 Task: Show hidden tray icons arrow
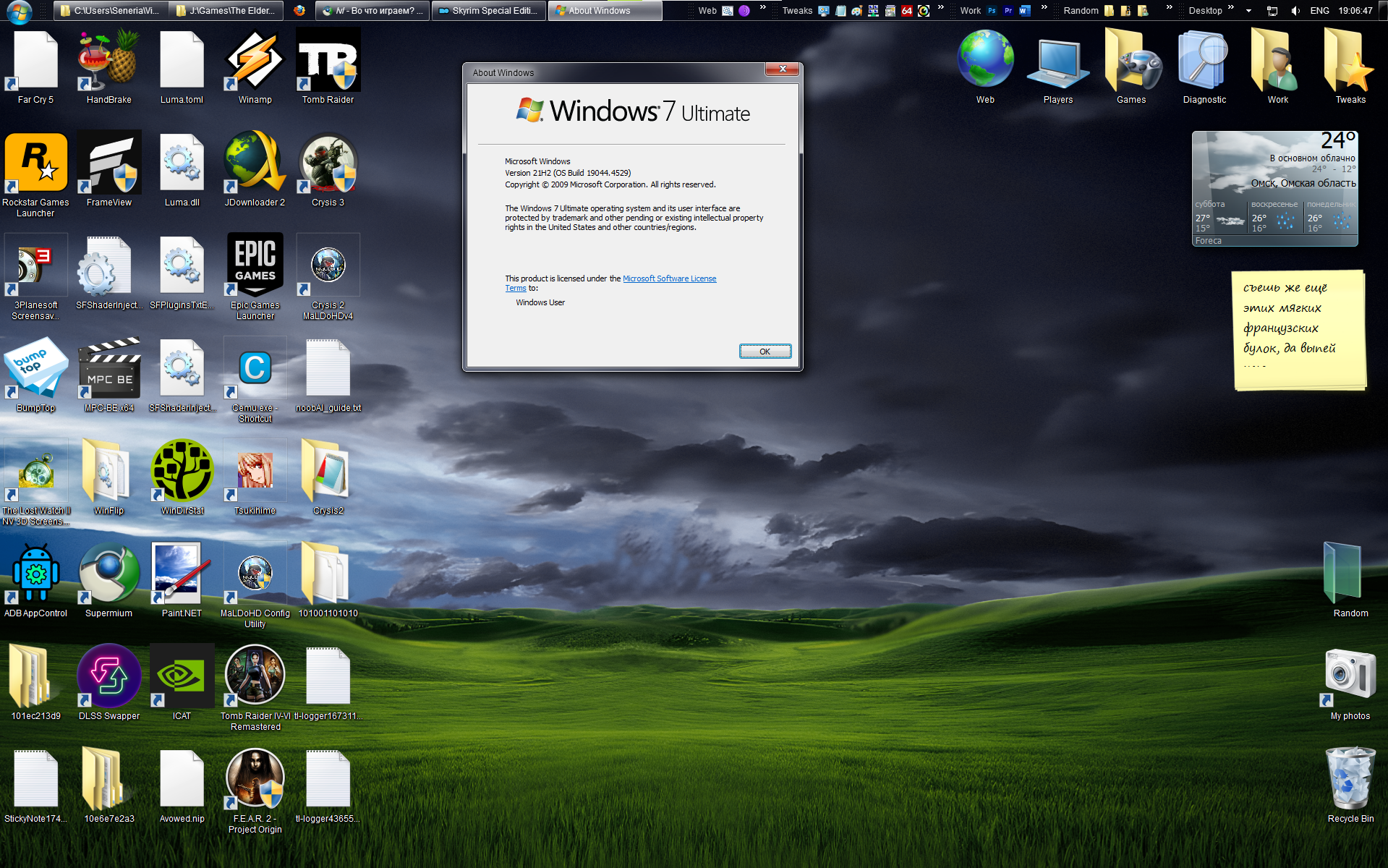click(x=1248, y=11)
